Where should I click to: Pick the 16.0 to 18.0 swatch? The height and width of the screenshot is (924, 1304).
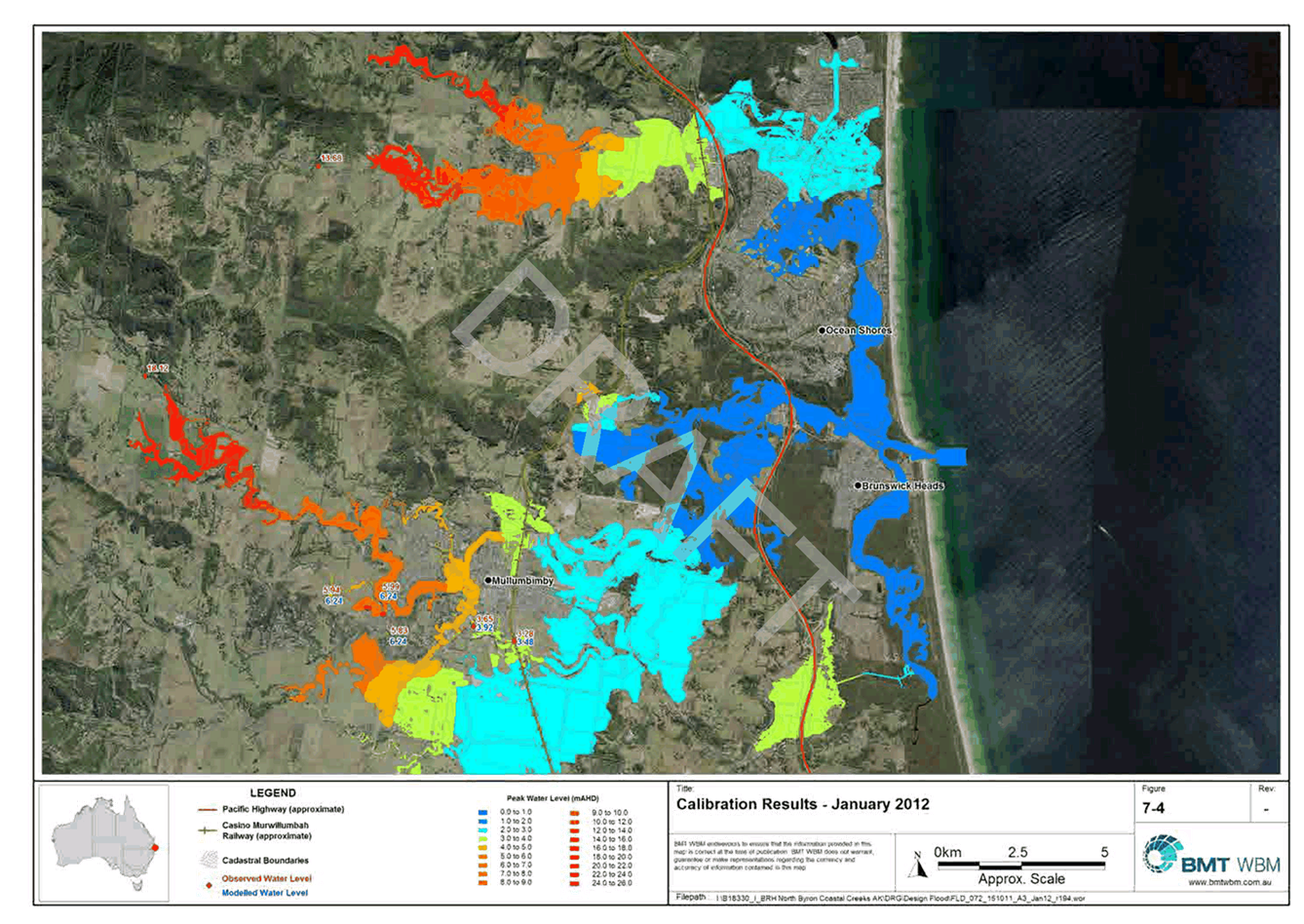(x=574, y=848)
